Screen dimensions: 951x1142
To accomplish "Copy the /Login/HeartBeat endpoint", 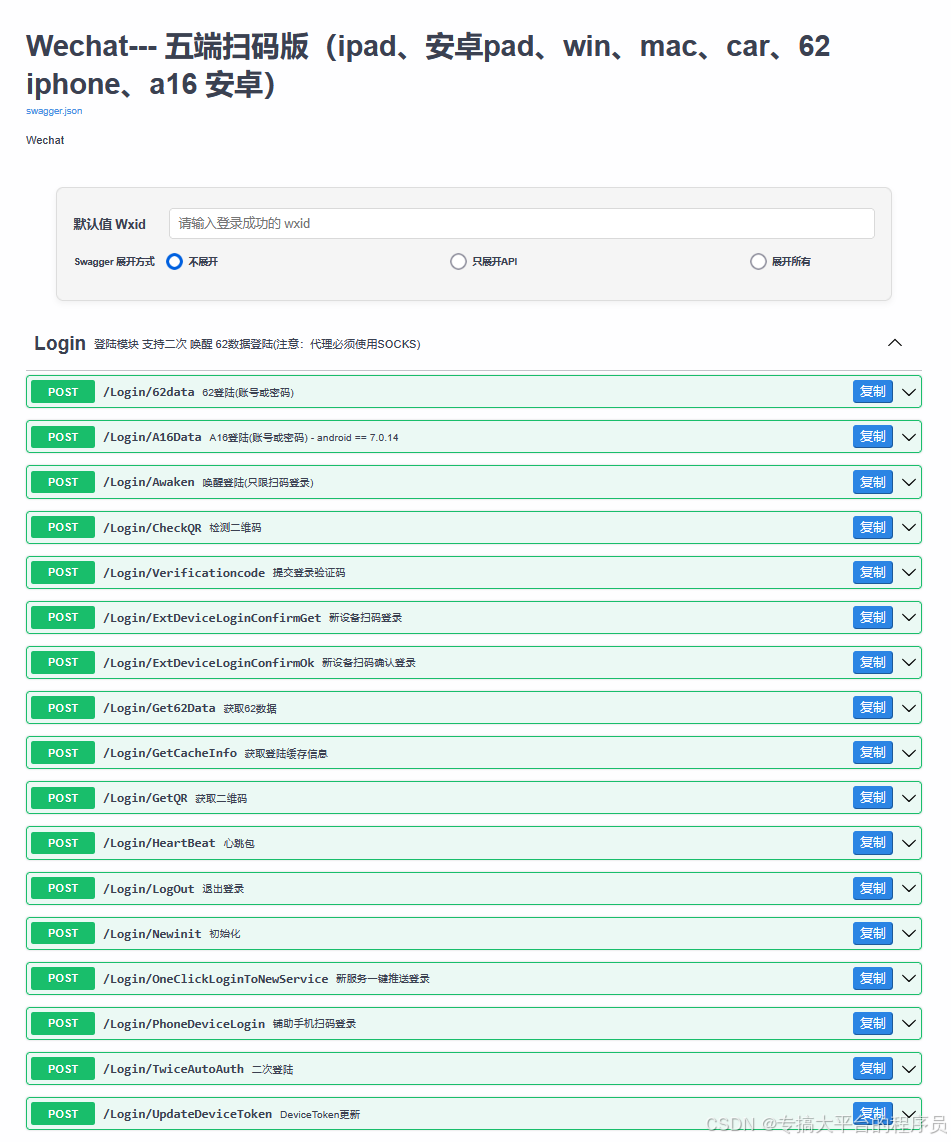I will tap(872, 843).
